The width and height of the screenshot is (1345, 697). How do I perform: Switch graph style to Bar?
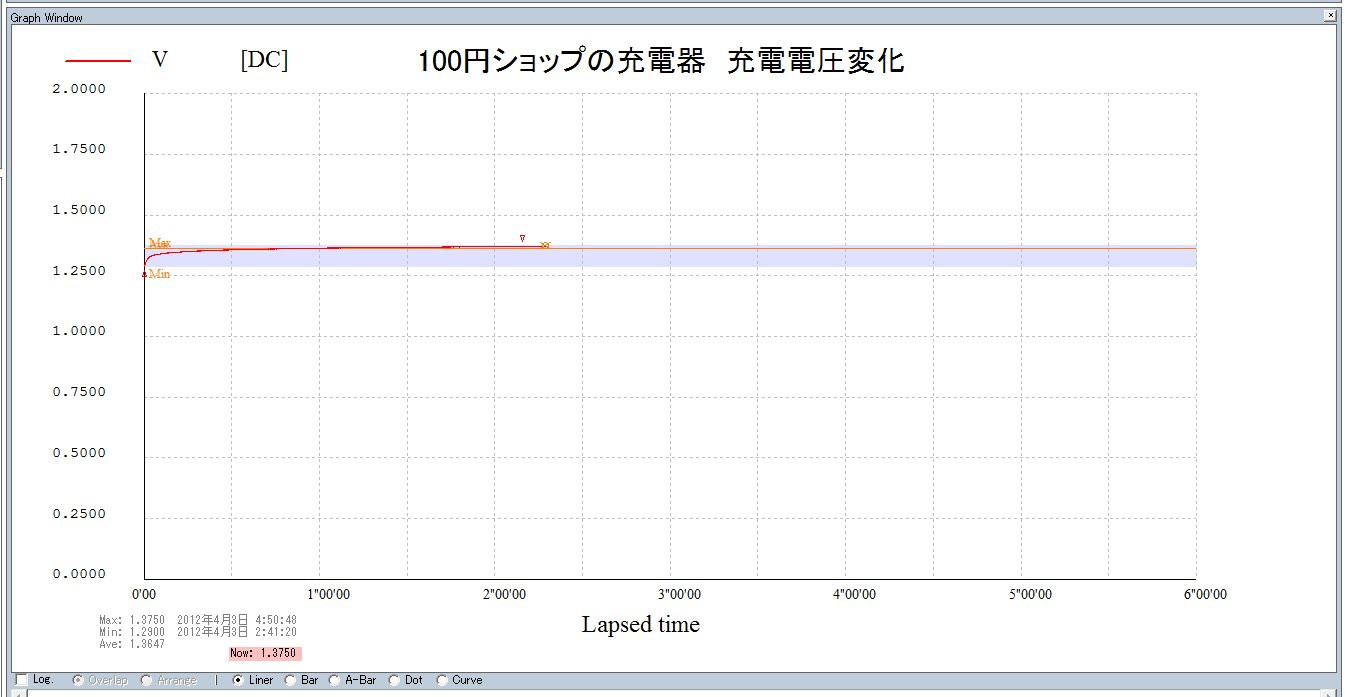290,680
